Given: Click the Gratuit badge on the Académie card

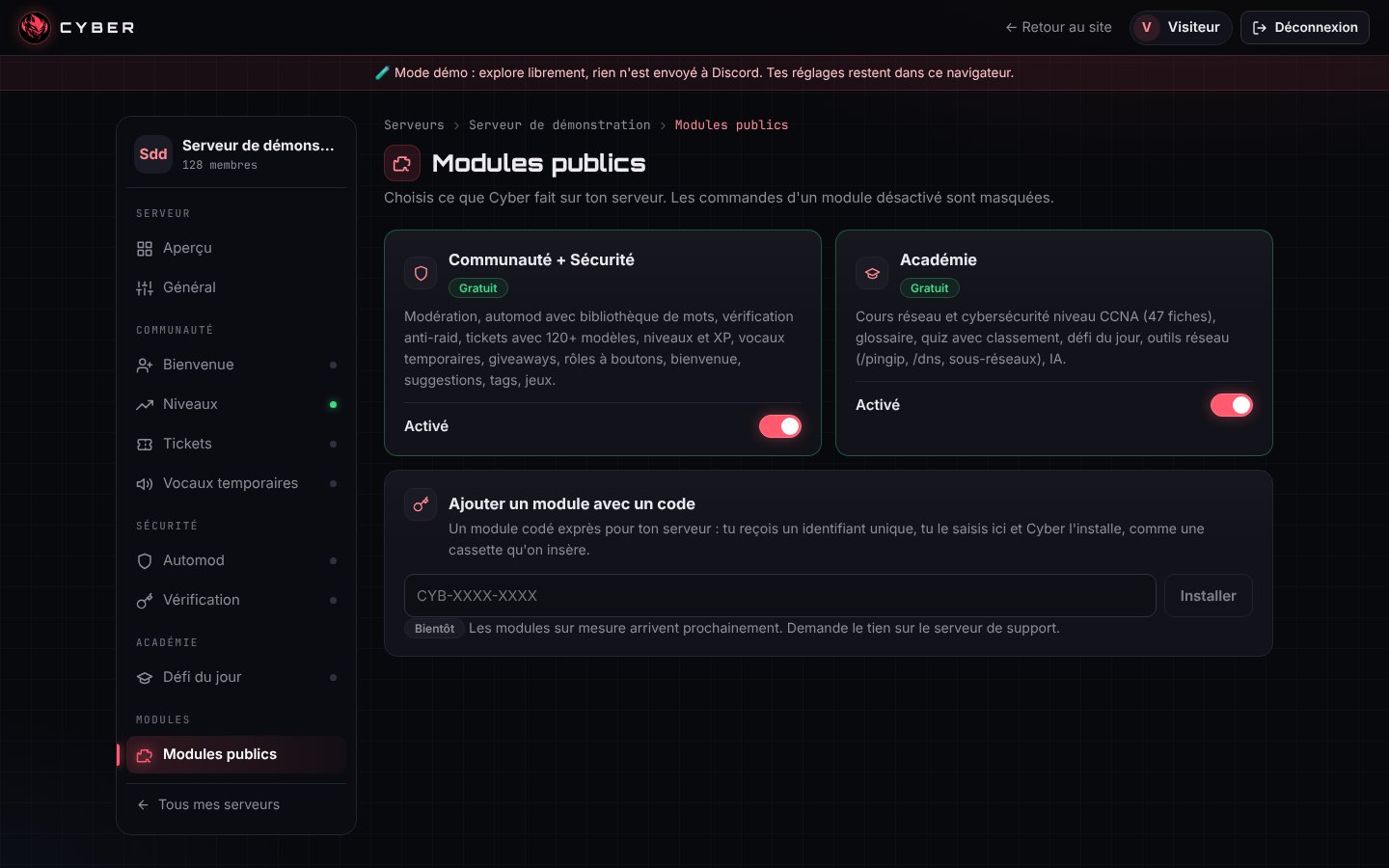Looking at the screenshot, I should click(930, 288).
